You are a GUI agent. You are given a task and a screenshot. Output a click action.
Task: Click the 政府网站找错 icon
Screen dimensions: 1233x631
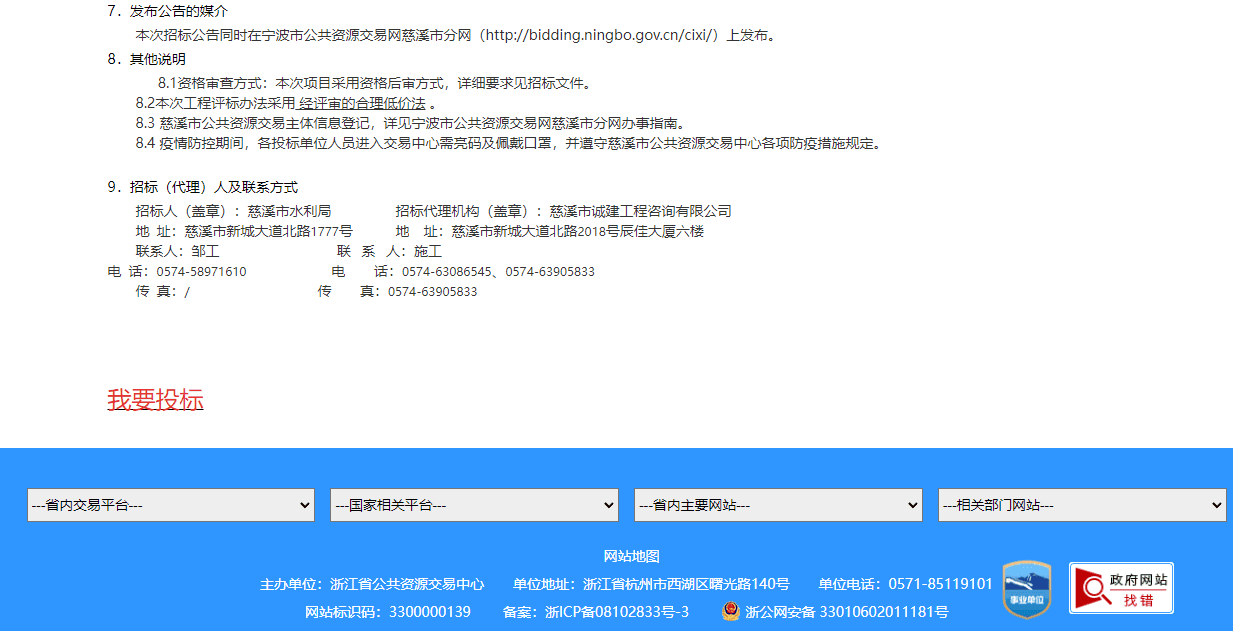(x=1120, y=588)
